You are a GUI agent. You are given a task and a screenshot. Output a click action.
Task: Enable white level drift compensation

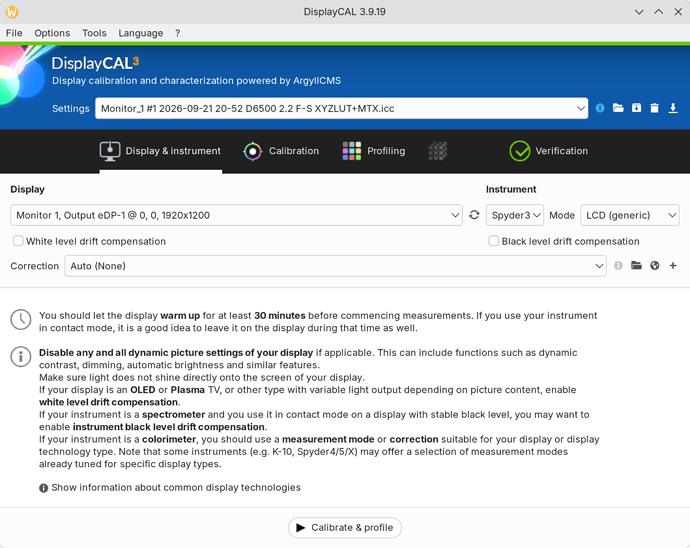click(18, 241)
